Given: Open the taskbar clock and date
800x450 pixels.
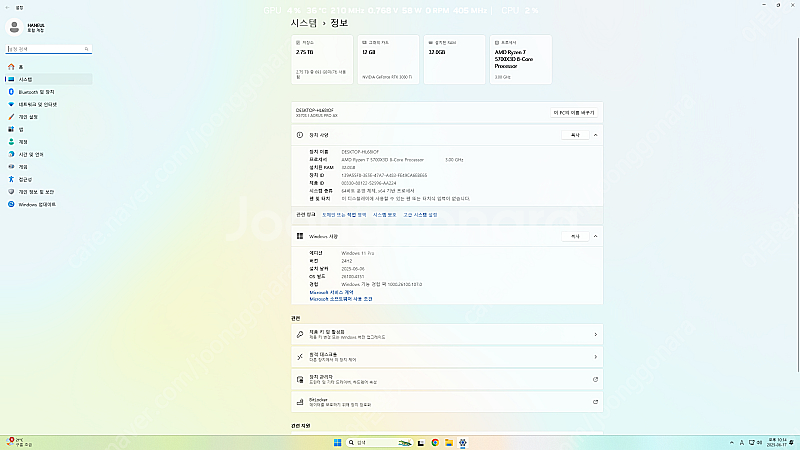Looking at the screenshot, I should (x=777, y=442).
